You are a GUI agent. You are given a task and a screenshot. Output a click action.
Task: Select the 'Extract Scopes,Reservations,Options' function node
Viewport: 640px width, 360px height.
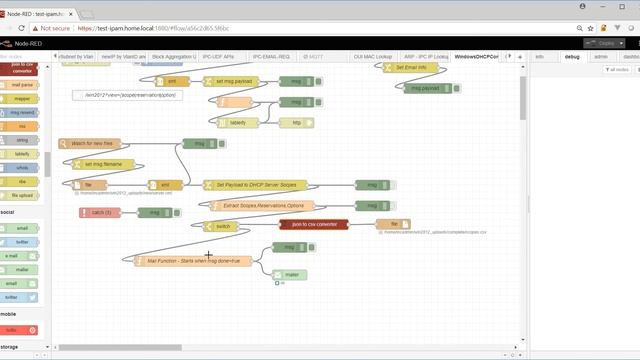click(x=262, y=206)
